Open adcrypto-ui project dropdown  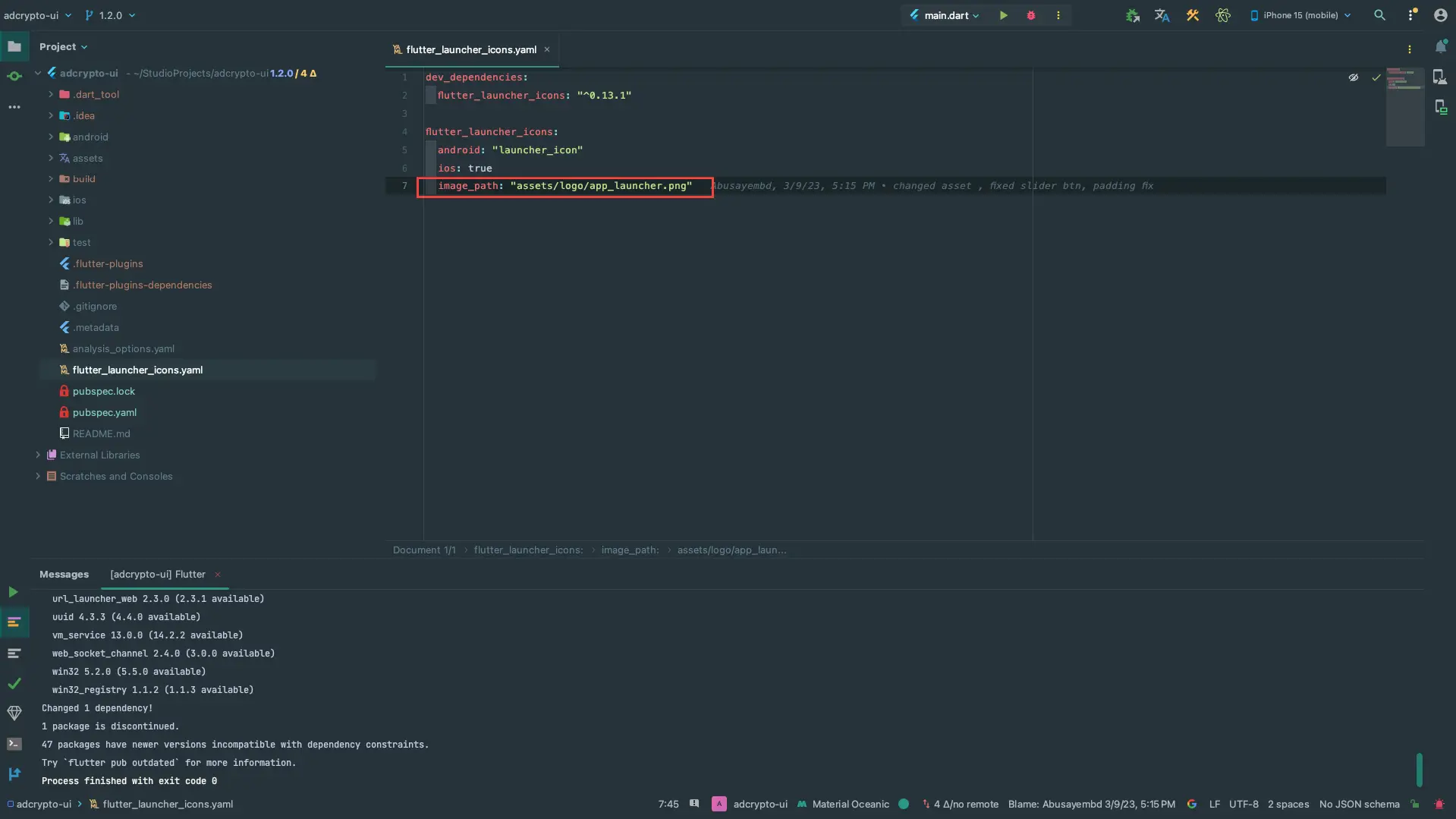click(37, 15)
